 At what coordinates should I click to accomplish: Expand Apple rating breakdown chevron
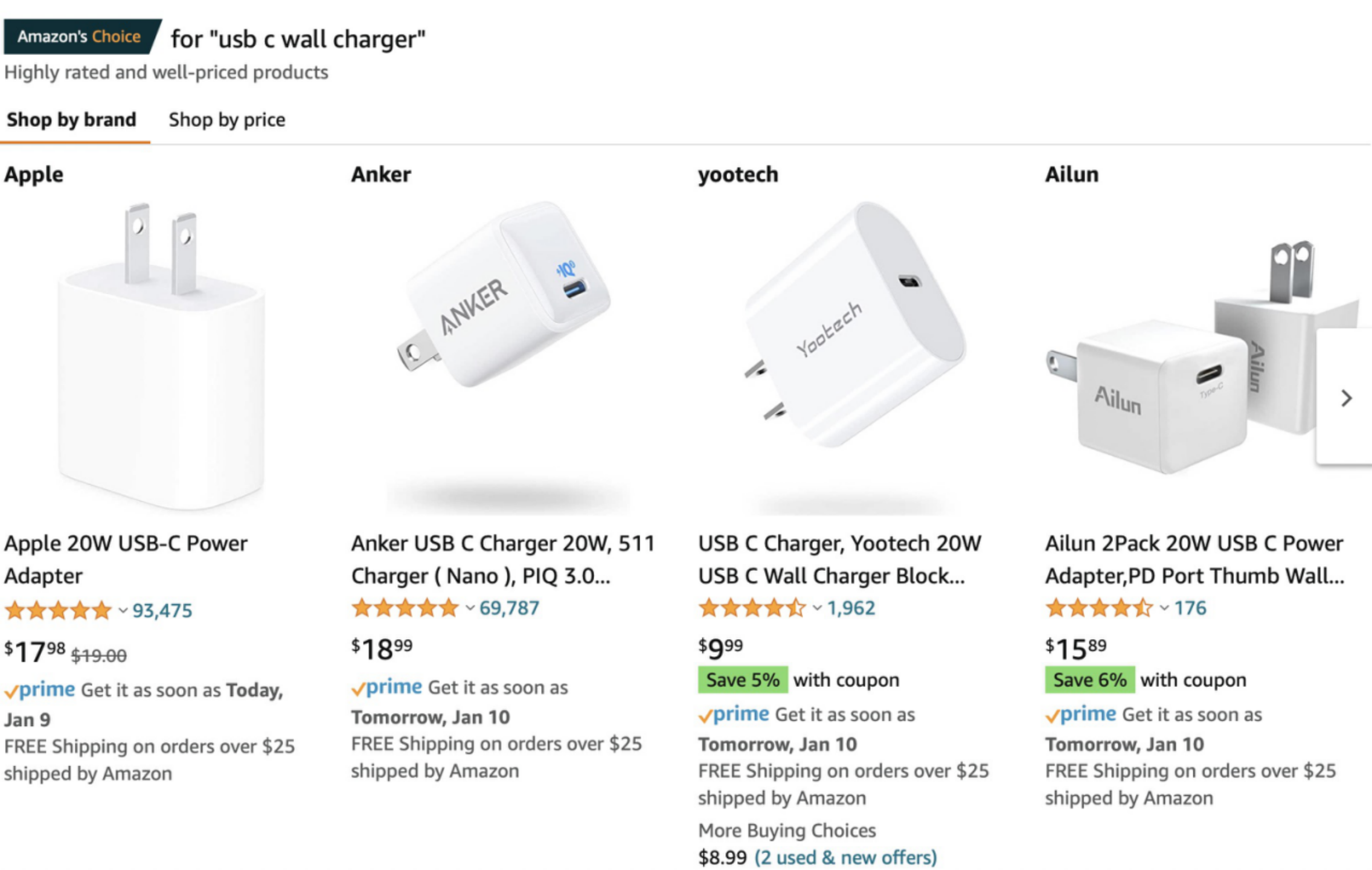123,611
